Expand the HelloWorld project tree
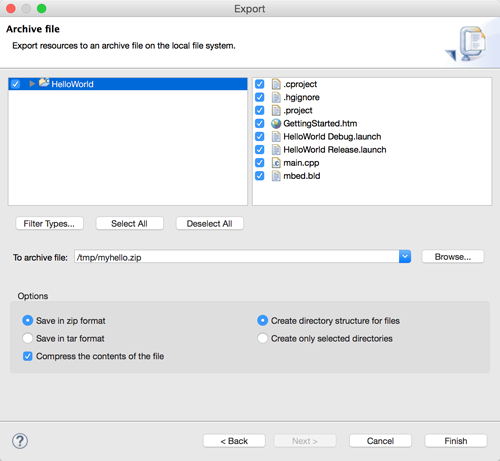The image size is (500, 461). click(32, 84)
